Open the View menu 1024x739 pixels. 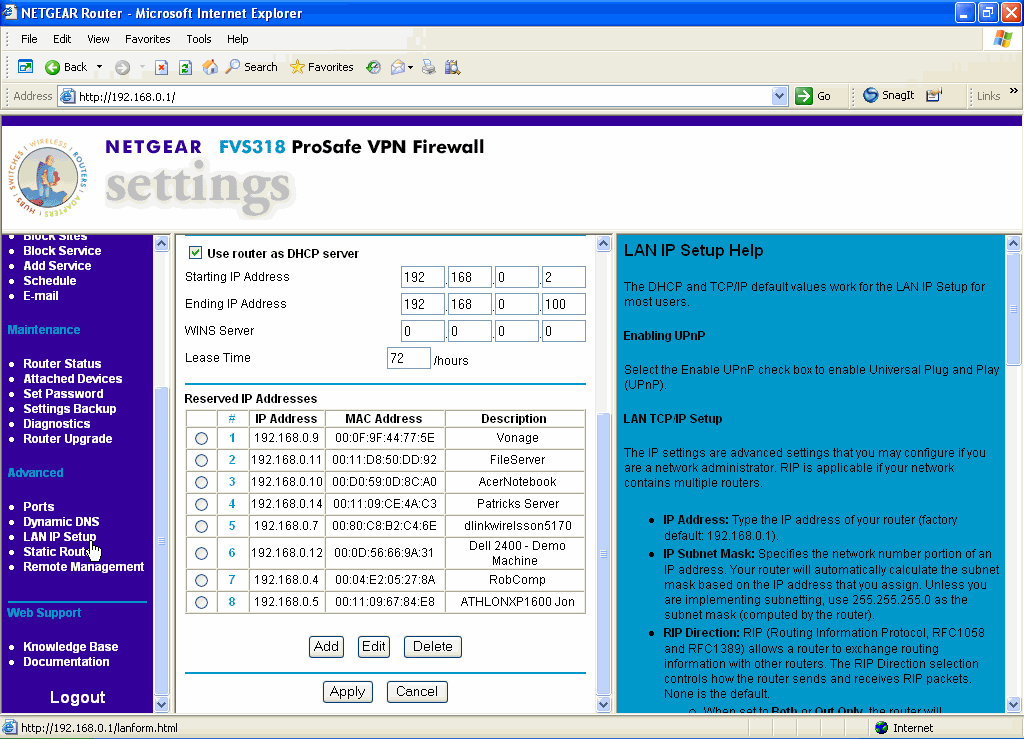[x=98, y=39]
